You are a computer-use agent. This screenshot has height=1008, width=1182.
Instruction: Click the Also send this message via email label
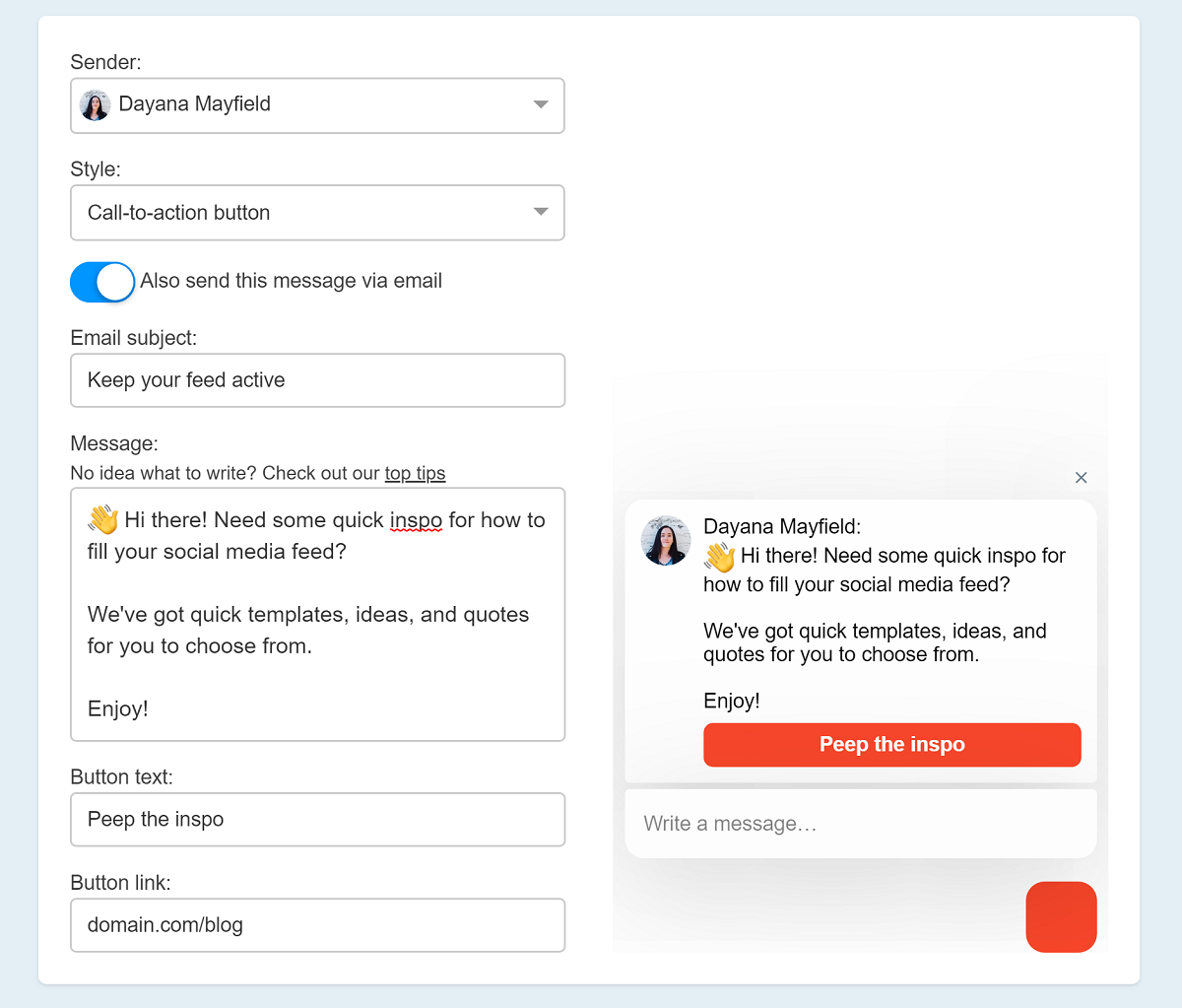pyautogui.click(x=292, y=281)
